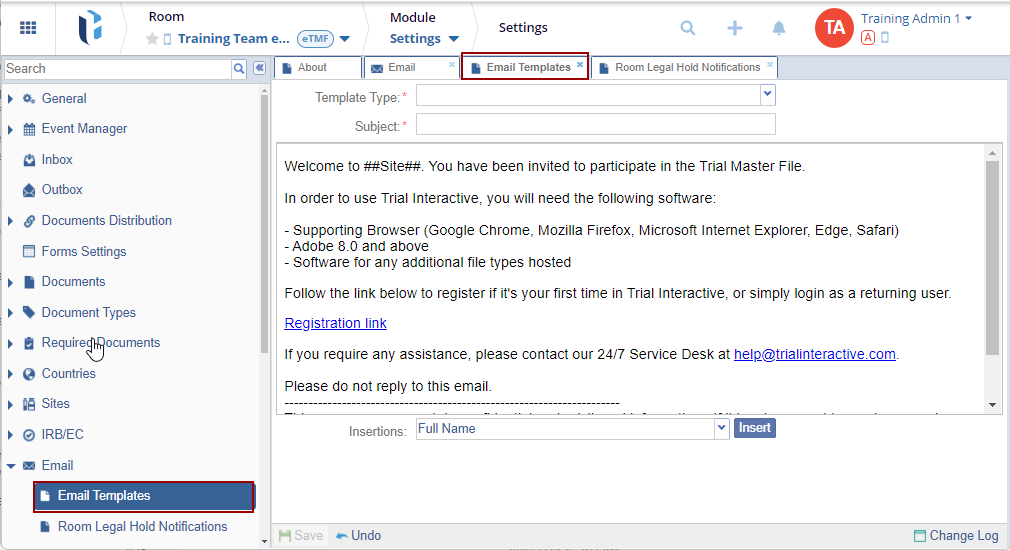
Task: Open notifications bell icon
Action: click(x=779, y=28)
